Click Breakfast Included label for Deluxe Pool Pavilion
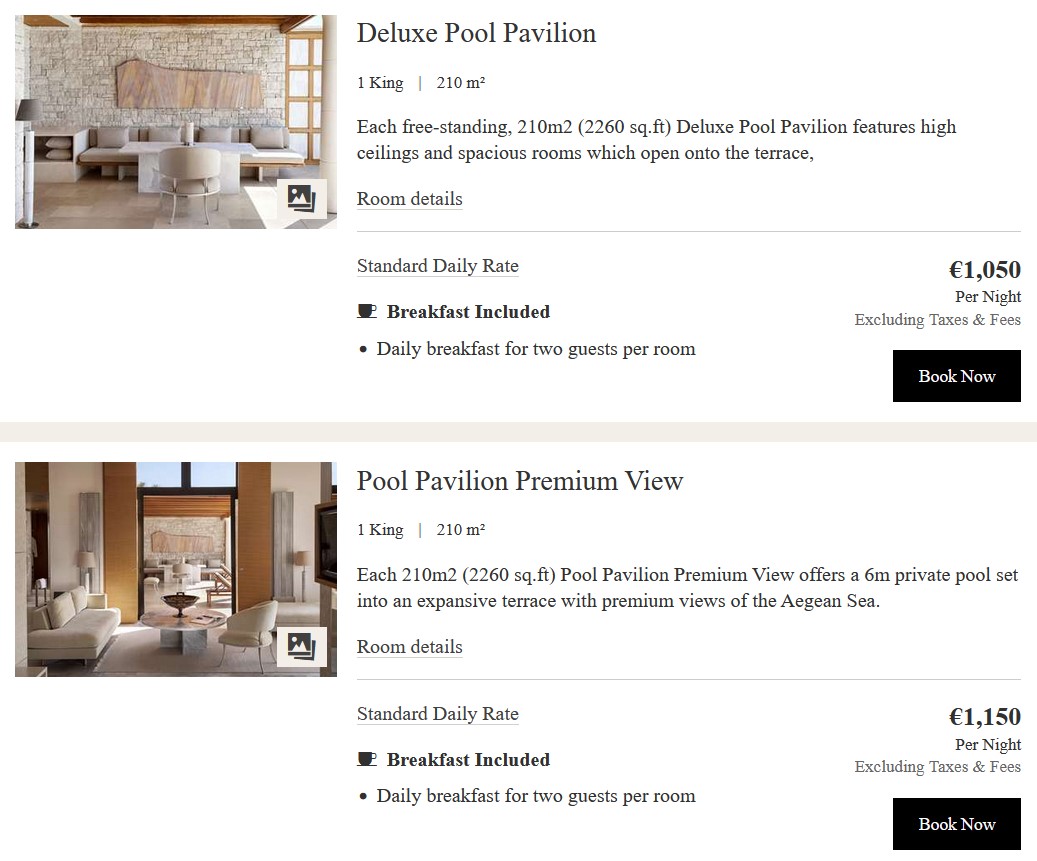Screen dimensions: 1037x861 tap(468, 312)
